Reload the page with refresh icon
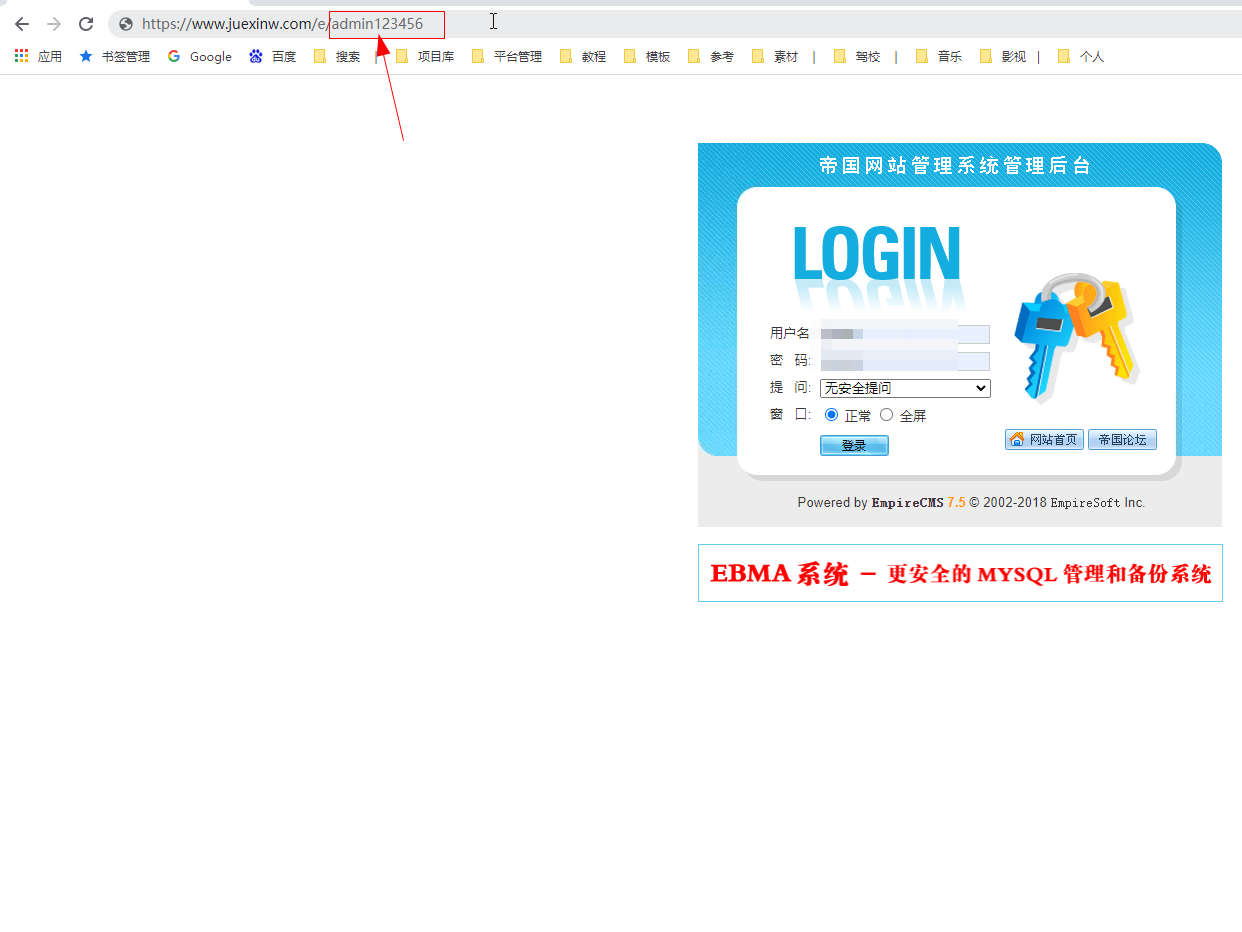Viewport: 1242px width, 932px height. [x=86, y=24]
